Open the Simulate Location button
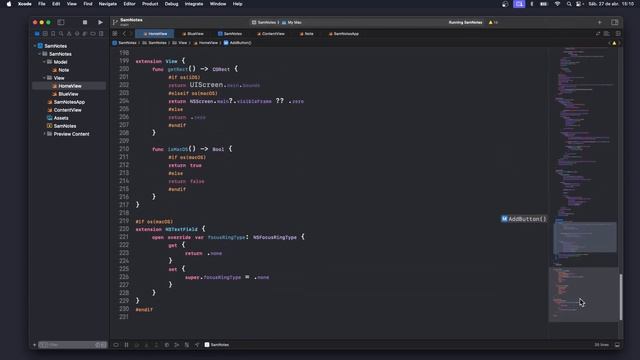This screenshot has height=360, width=640. (x=197, y=345)
